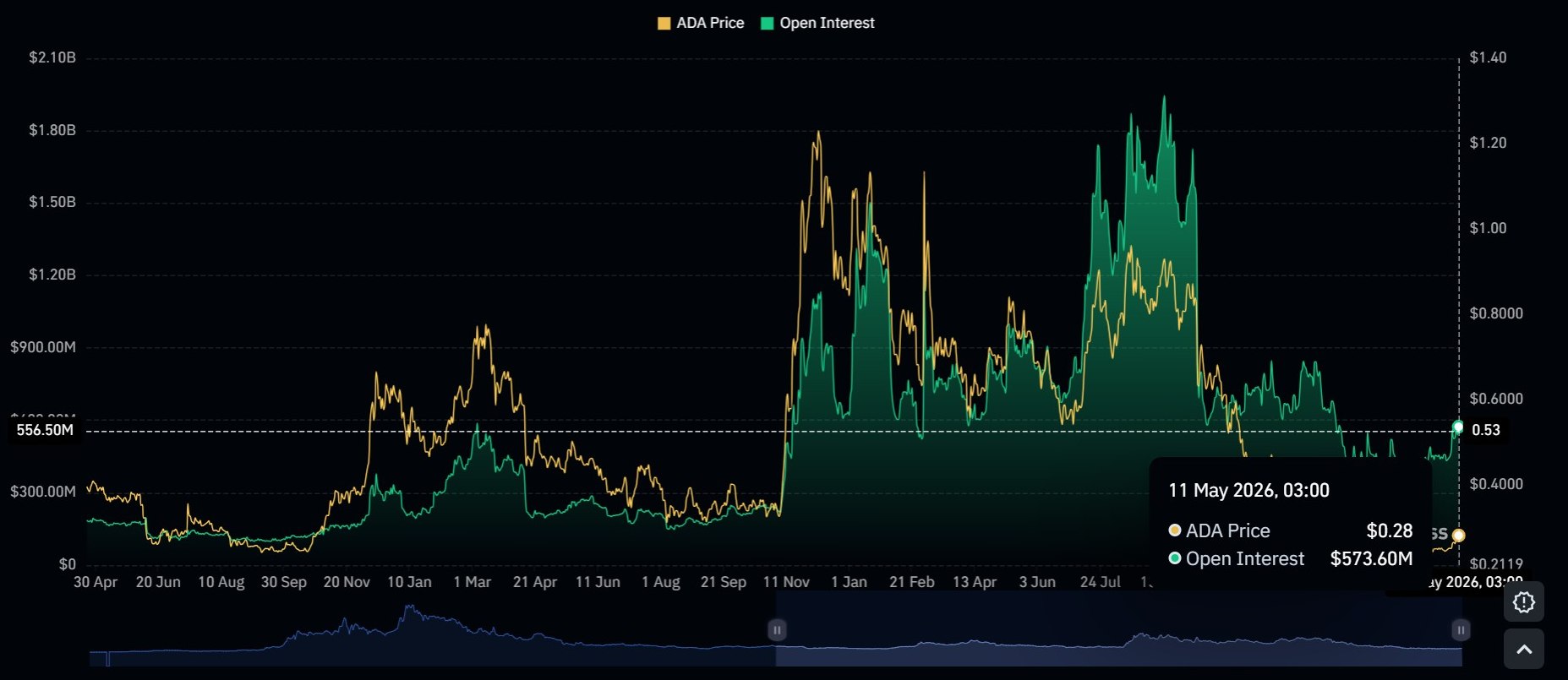Click the $0.2119 right axis label
Screen dimensions: 1568x680
point(1496,564)
